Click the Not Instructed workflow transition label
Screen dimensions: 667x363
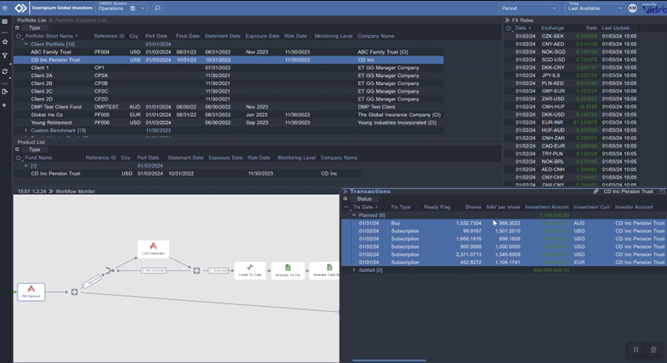point(154,271)
